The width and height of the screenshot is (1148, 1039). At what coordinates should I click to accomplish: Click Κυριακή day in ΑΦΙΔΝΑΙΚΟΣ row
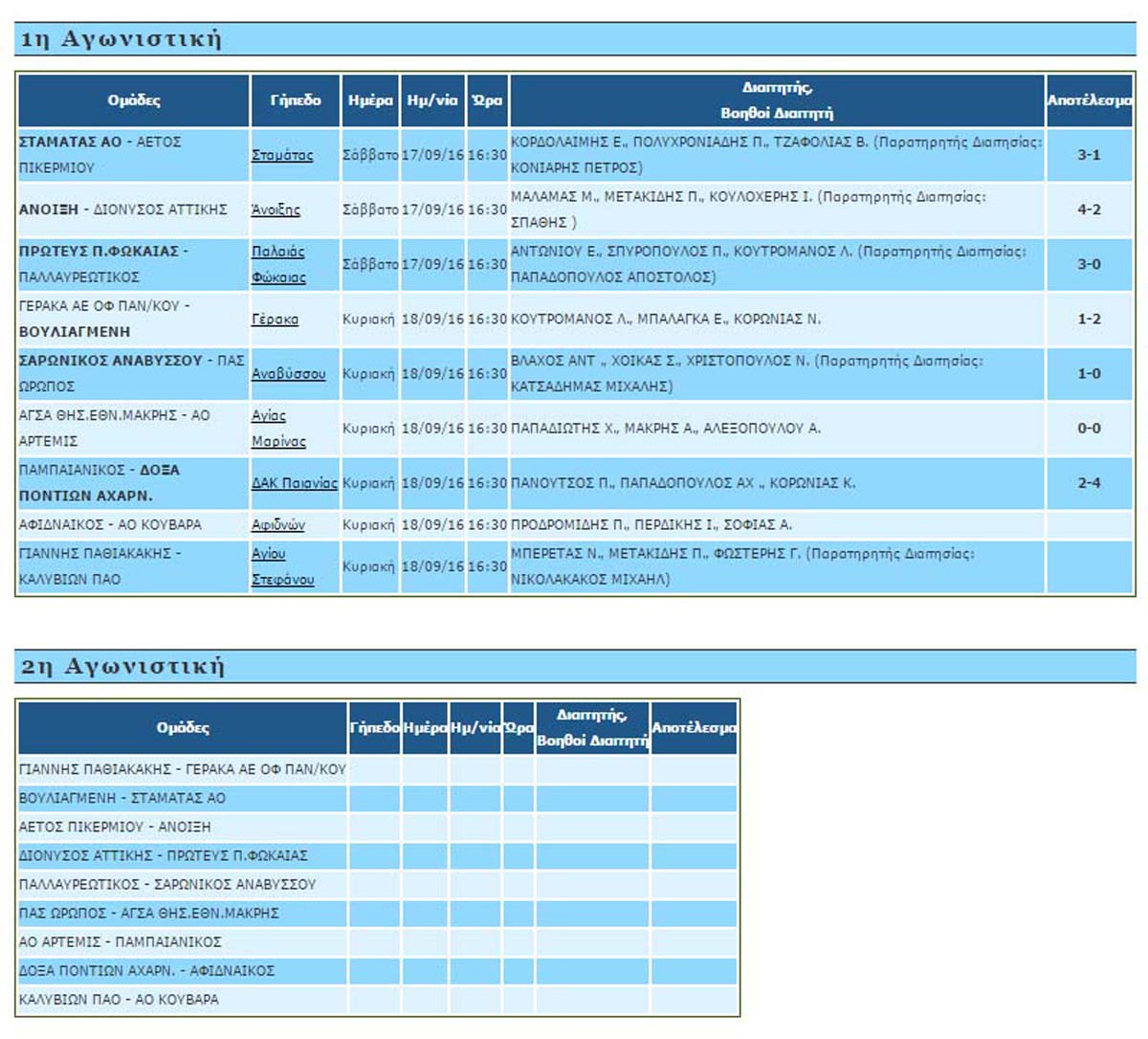pos(368,525)
